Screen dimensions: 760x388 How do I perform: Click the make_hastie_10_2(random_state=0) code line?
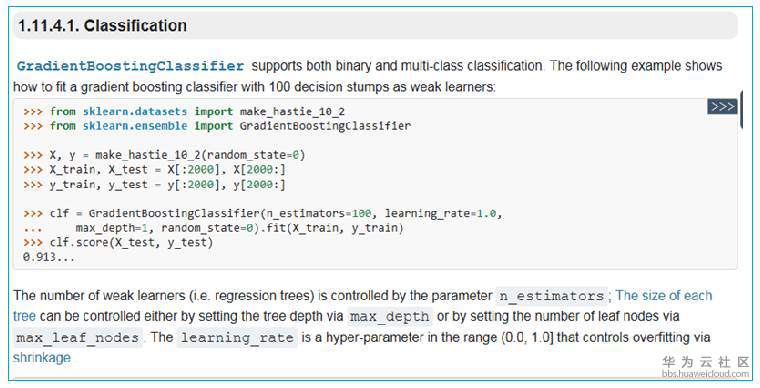pos(164,155)
